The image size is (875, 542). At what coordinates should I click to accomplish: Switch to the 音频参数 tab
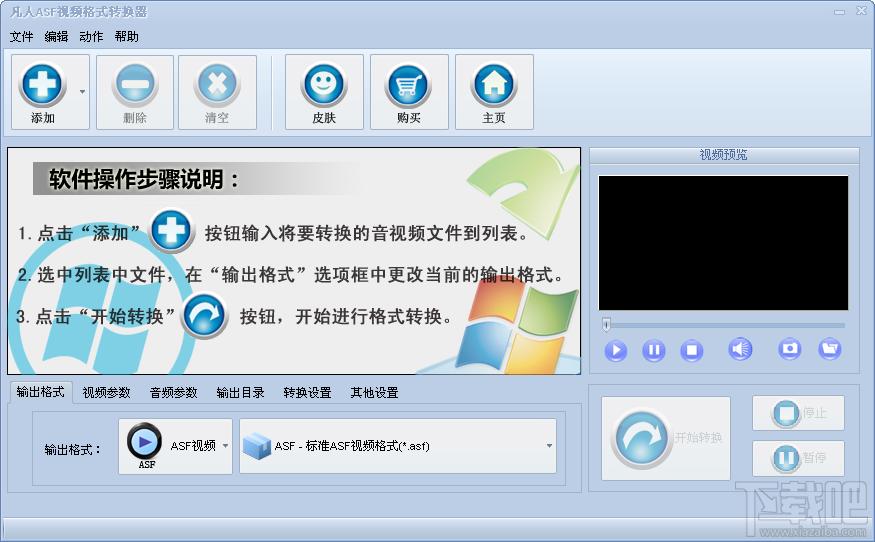click(174, 393)
